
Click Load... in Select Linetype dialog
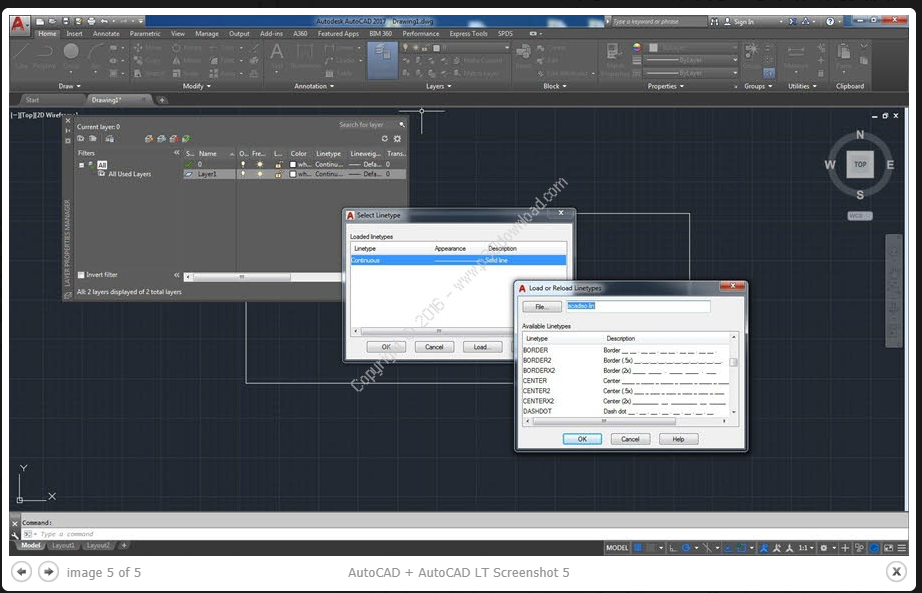click(x=482, y=347)
